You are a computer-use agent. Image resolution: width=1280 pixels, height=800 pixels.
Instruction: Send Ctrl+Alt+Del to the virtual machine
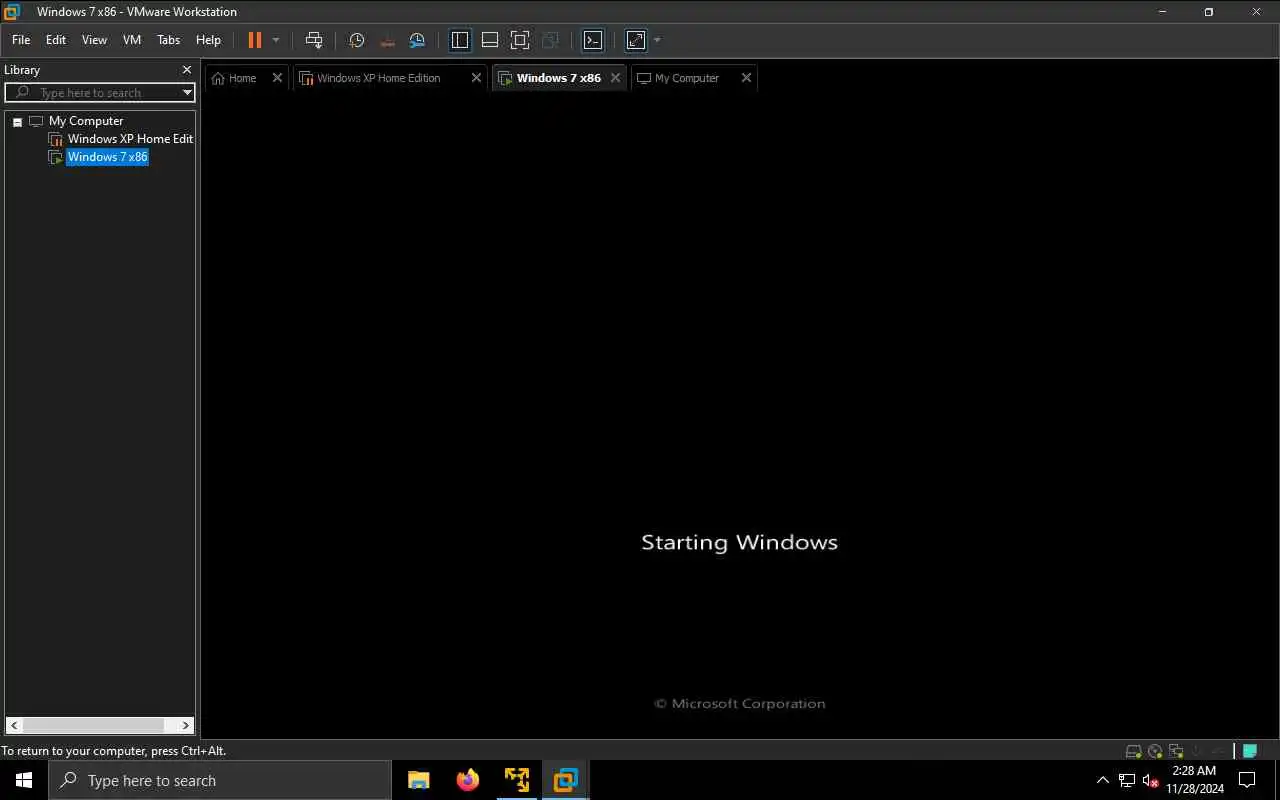[314, 40]
